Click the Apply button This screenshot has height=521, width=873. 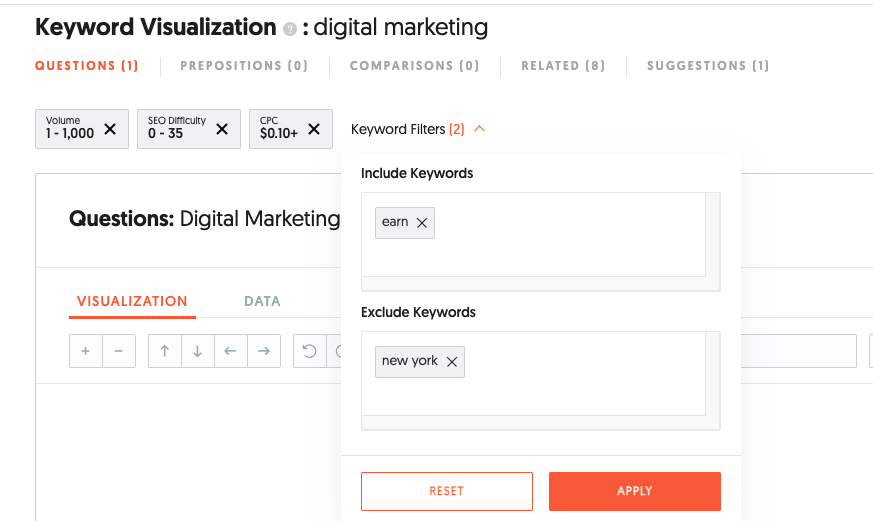point(634,491)
